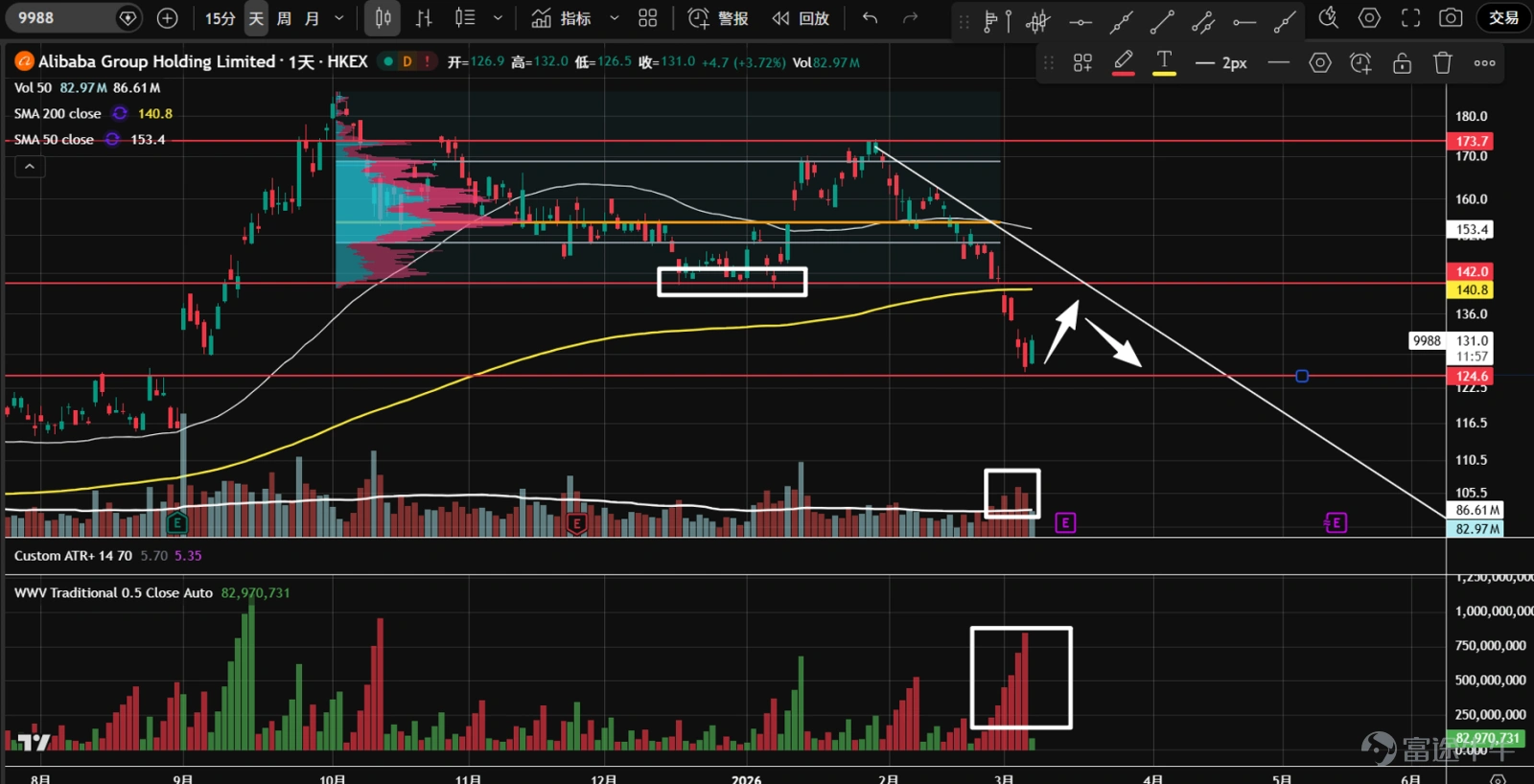The image size is (1534, 784).
Task: Take a chart snapshot with camera icon
Action: (1451, 18)
